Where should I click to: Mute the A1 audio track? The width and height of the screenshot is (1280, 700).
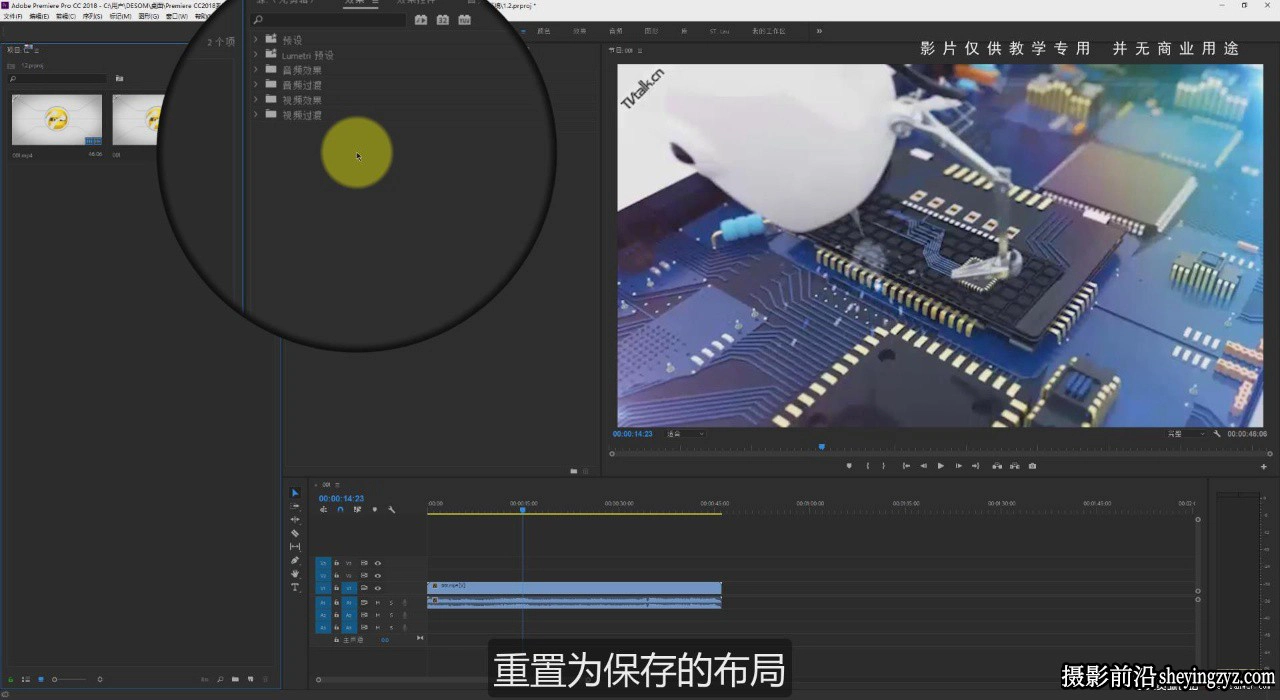coord(378,603)
